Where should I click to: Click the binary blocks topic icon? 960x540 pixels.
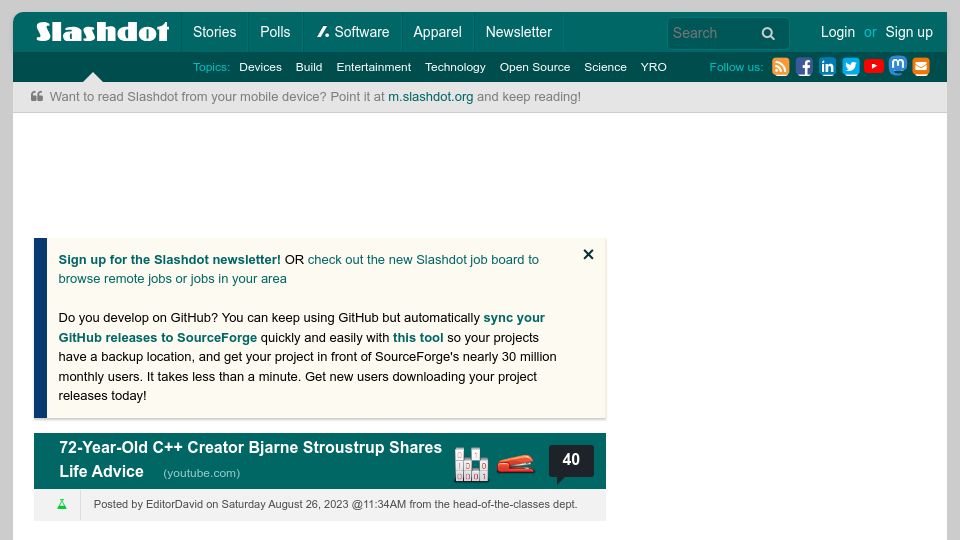pyautogui.click(x=471, y=464)
